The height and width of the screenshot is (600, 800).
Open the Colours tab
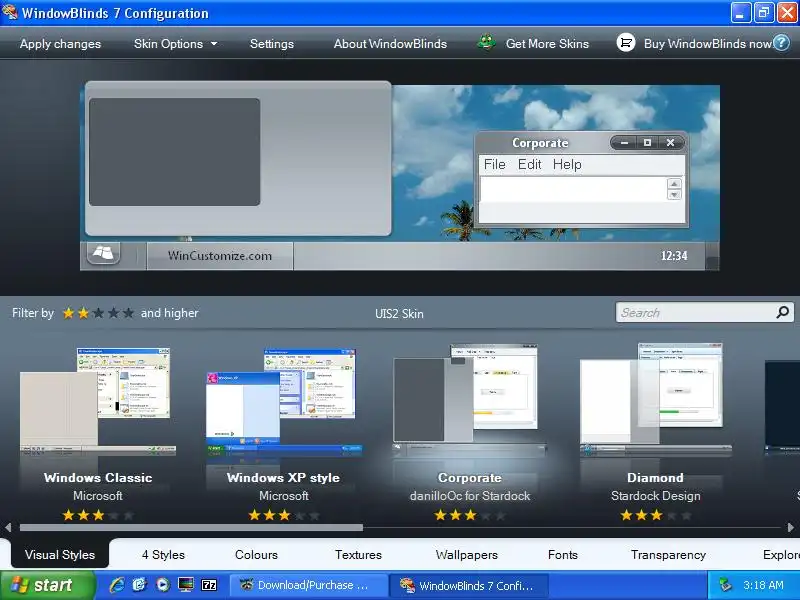click(x=256, y=554)
